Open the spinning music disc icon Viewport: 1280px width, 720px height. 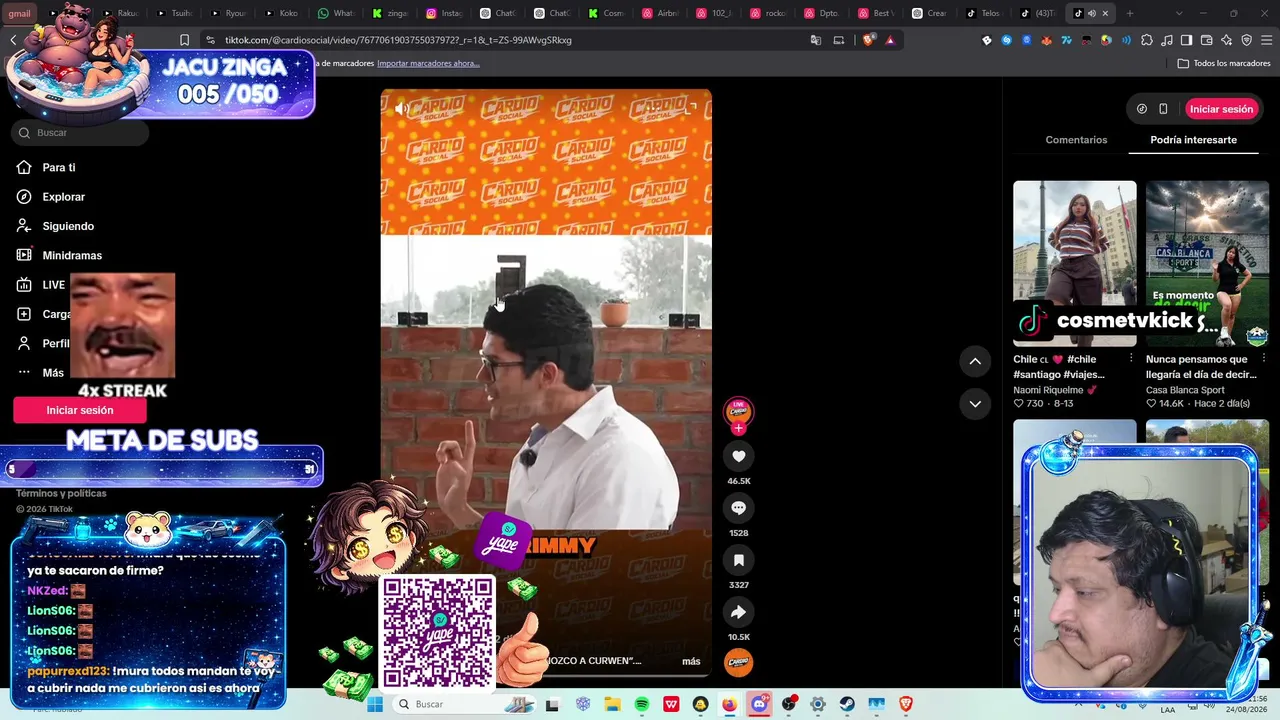(x=738, y=662)
